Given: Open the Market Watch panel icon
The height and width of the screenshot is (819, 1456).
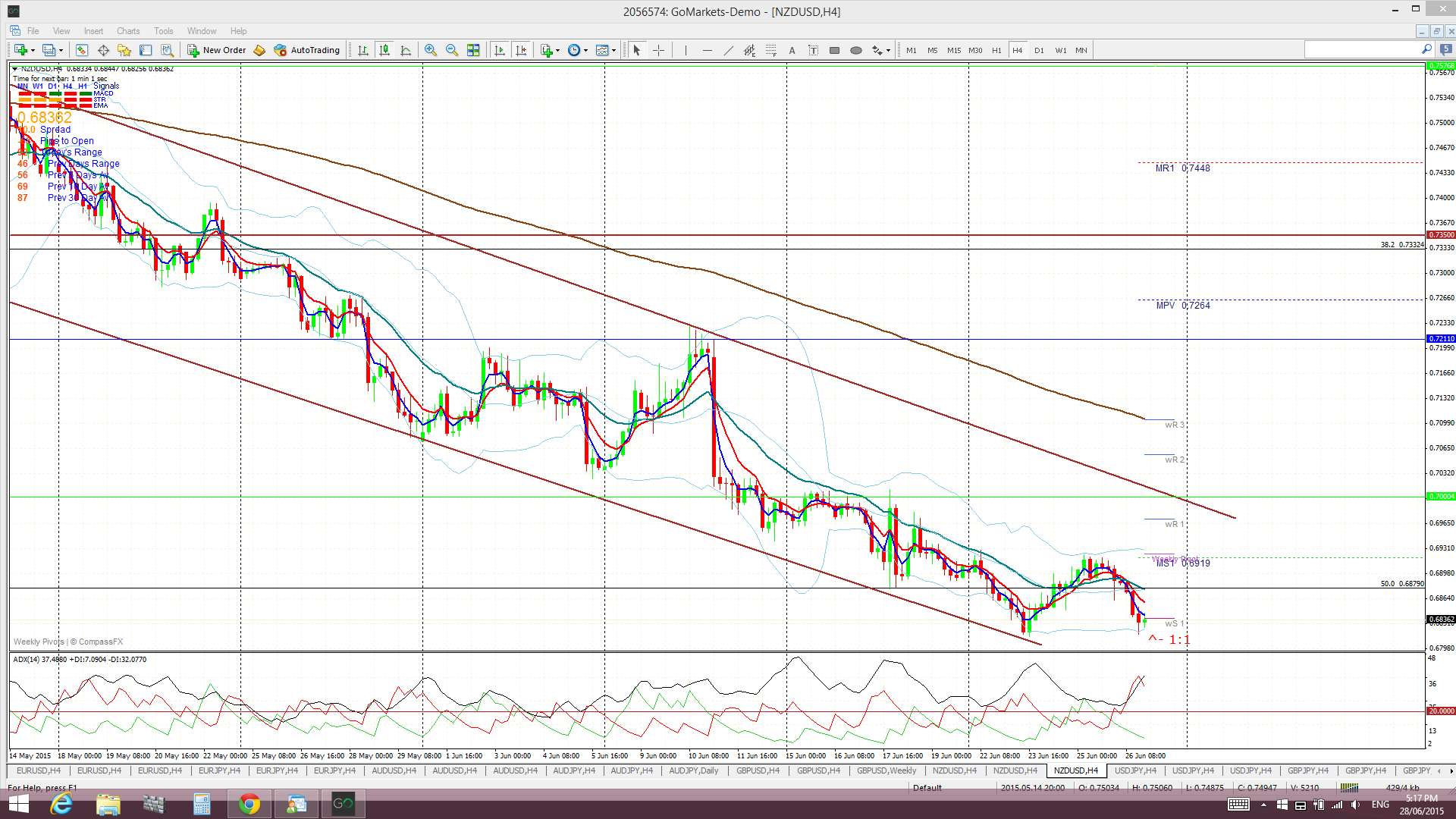Looking at the screenshot, I should [x=82, y=50].
